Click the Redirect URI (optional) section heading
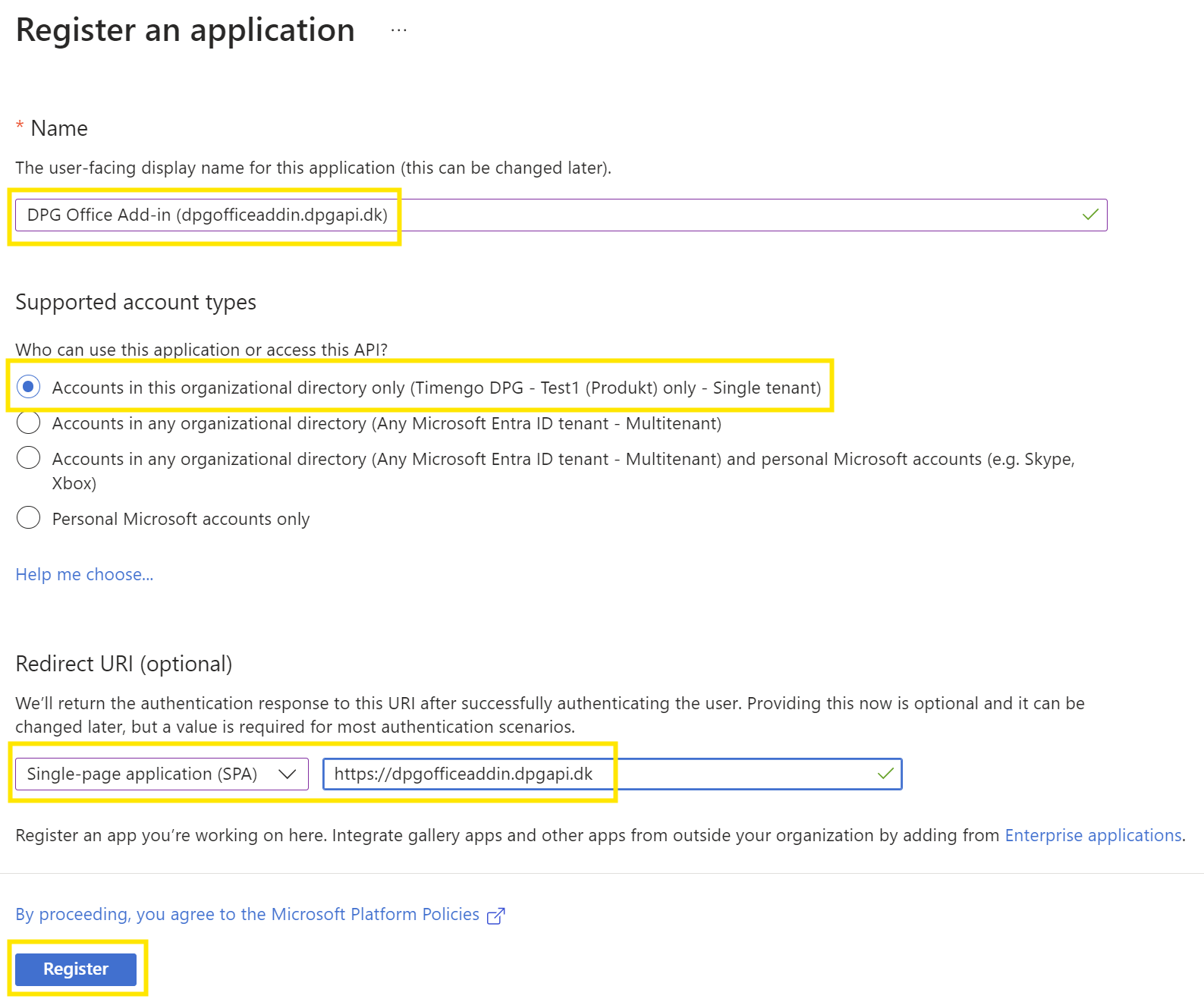This screenshot has width=1204, height=1002. (x=124, y=664)
